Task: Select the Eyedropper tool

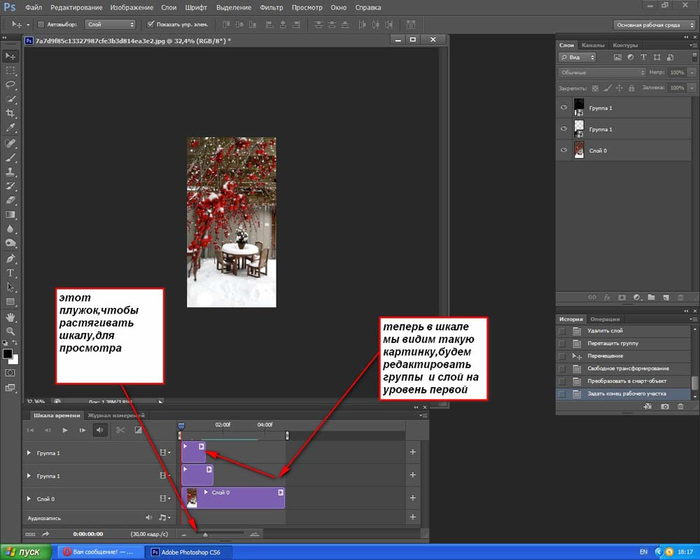Action: pyautogui.click(x=10, y=128)
